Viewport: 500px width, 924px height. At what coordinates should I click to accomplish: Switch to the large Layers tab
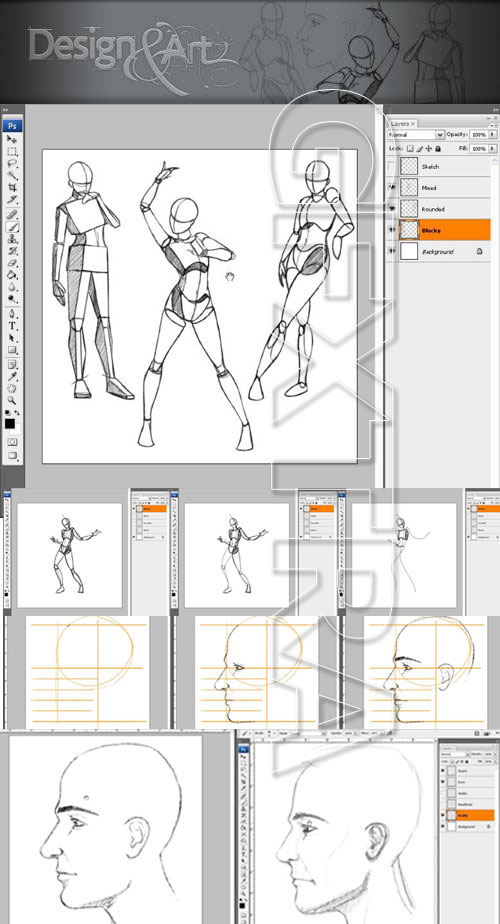(400, 124)
